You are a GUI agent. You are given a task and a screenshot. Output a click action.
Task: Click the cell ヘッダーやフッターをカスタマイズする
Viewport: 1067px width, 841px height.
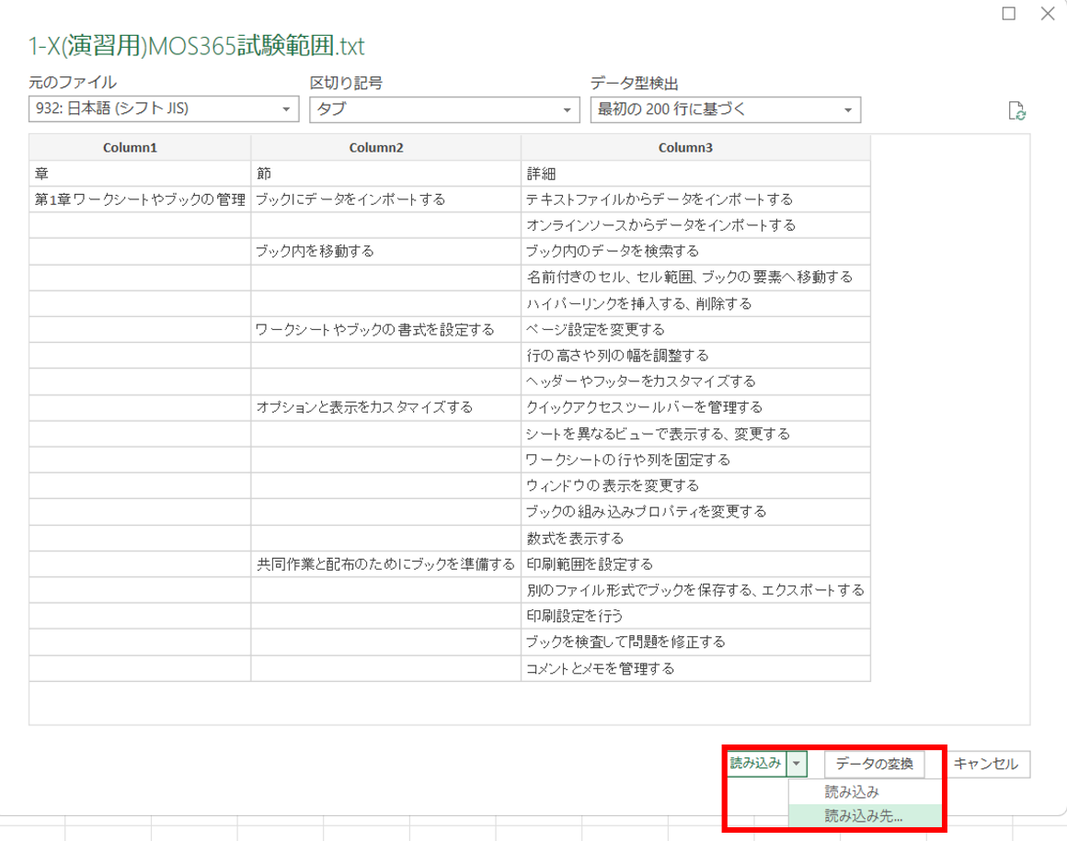(695, 381)
